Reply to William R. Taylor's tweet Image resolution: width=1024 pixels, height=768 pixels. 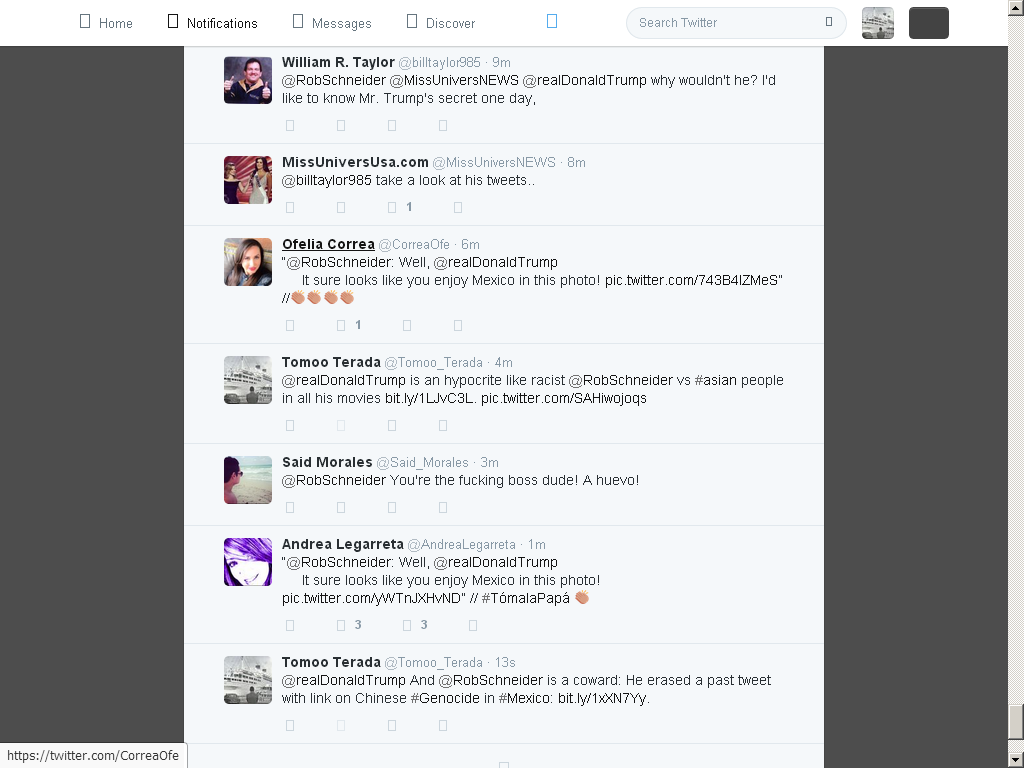pos(290,125)
